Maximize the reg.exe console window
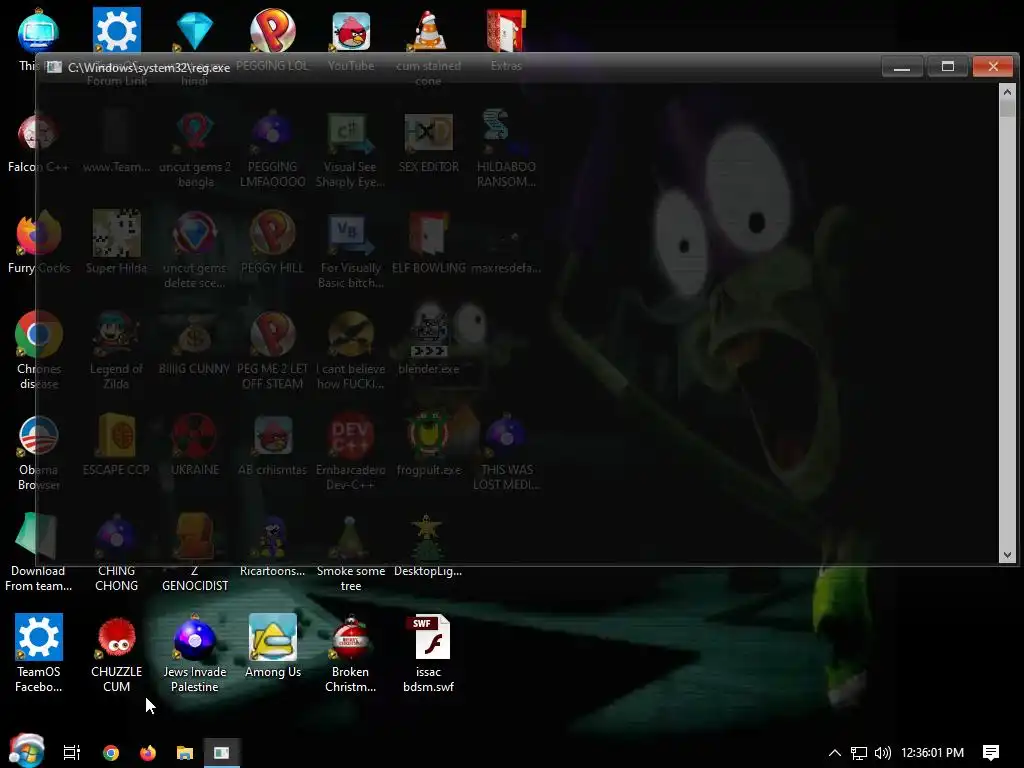The width and height of the screenshot is (1024, 768). tap(948, 67)
